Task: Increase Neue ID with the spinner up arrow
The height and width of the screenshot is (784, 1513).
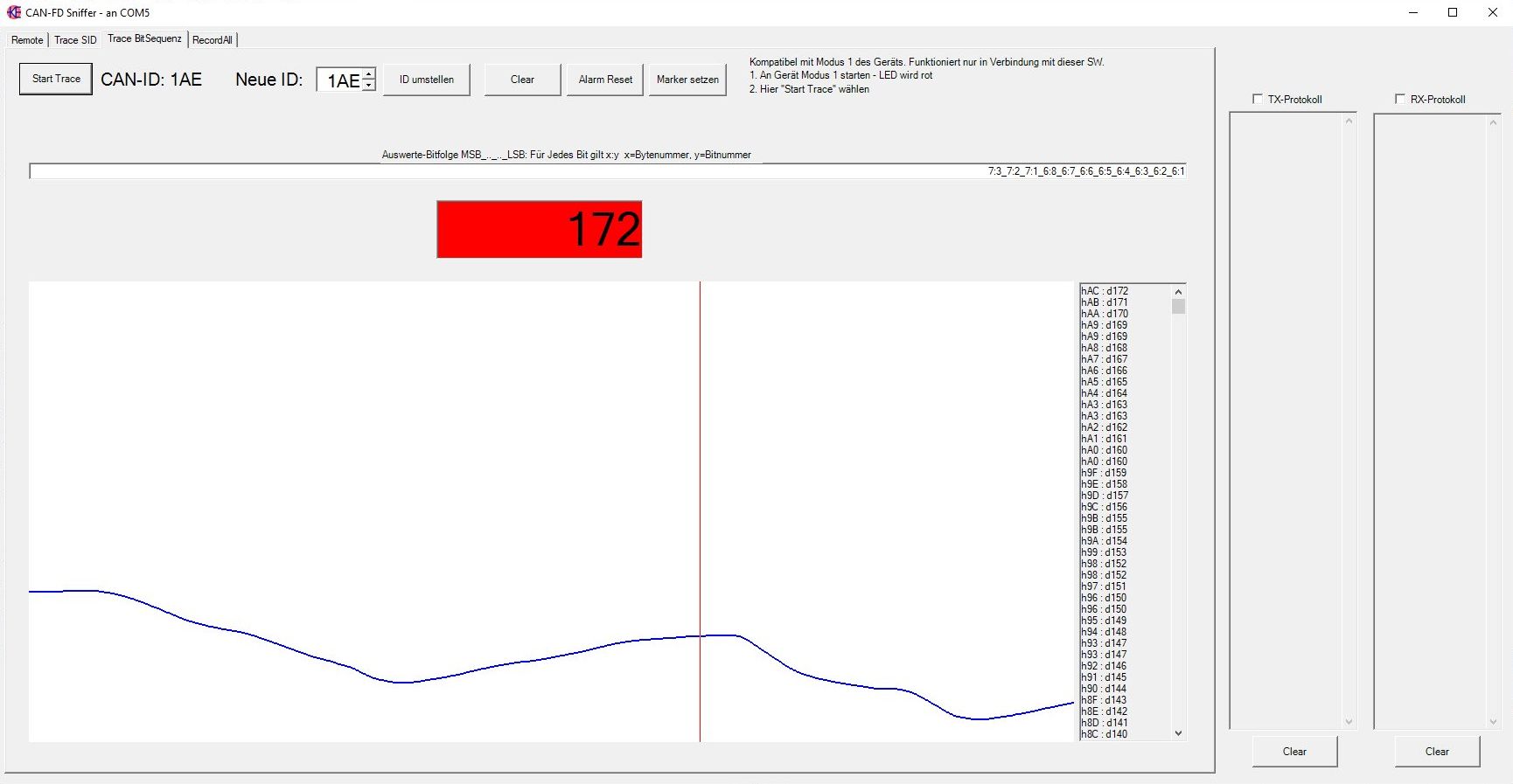Action: (369, 74)
